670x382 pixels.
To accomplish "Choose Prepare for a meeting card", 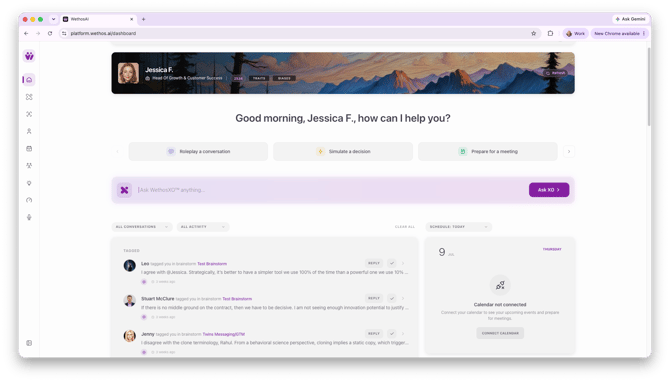I will click(x=488, y=151).
